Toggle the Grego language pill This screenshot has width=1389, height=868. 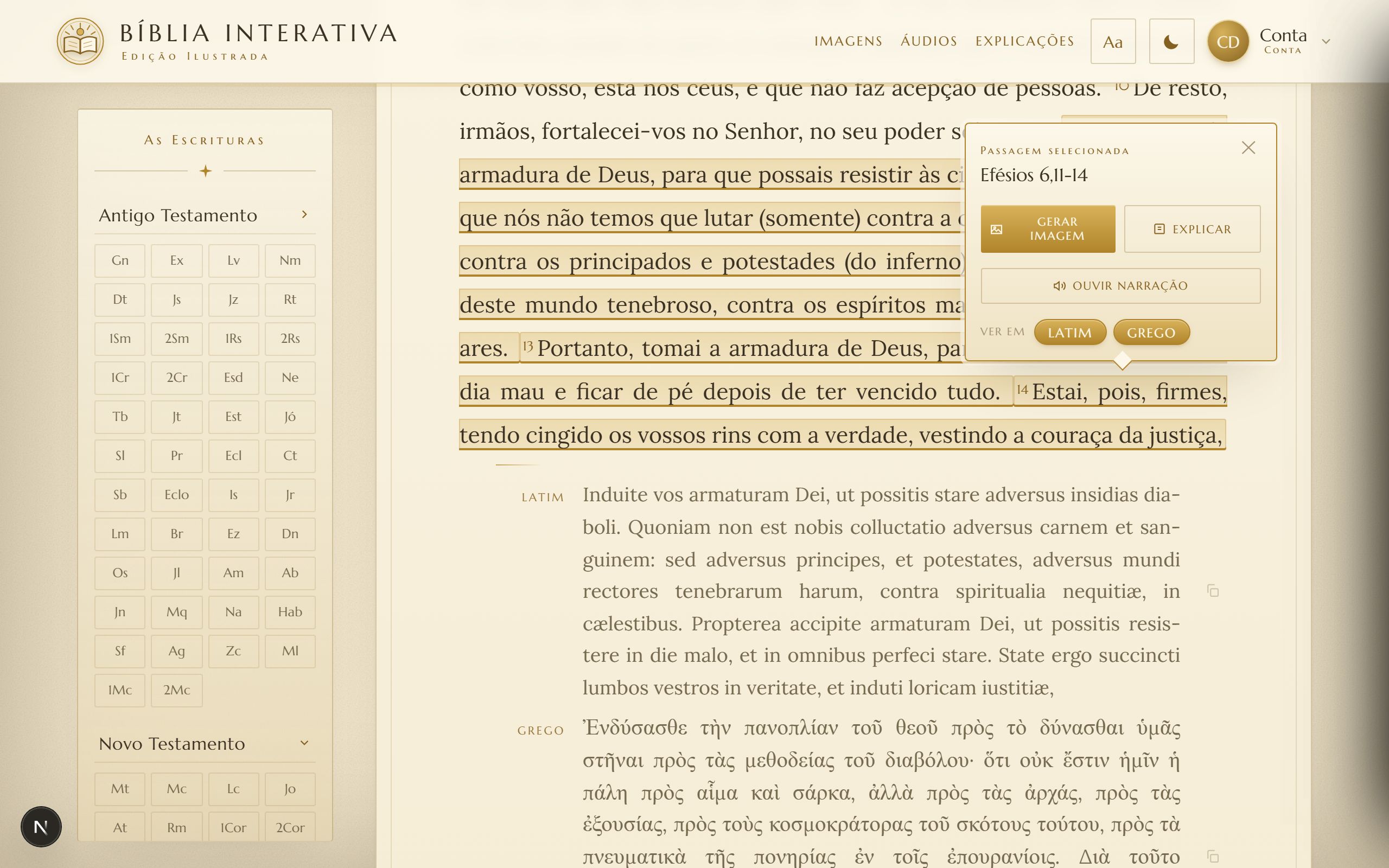(1151, 333)
